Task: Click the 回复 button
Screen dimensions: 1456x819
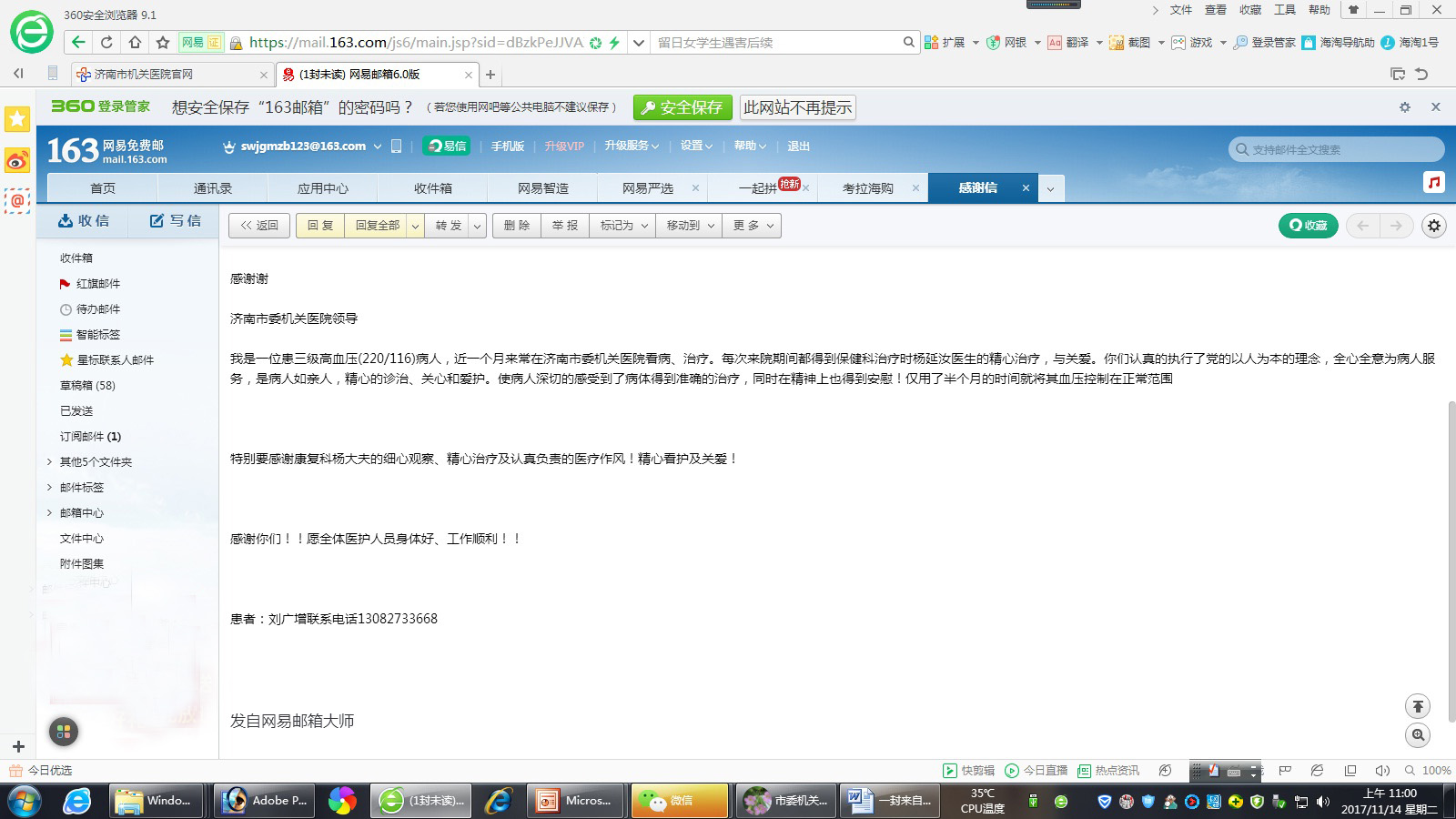Action: click(x=320, y=226)
